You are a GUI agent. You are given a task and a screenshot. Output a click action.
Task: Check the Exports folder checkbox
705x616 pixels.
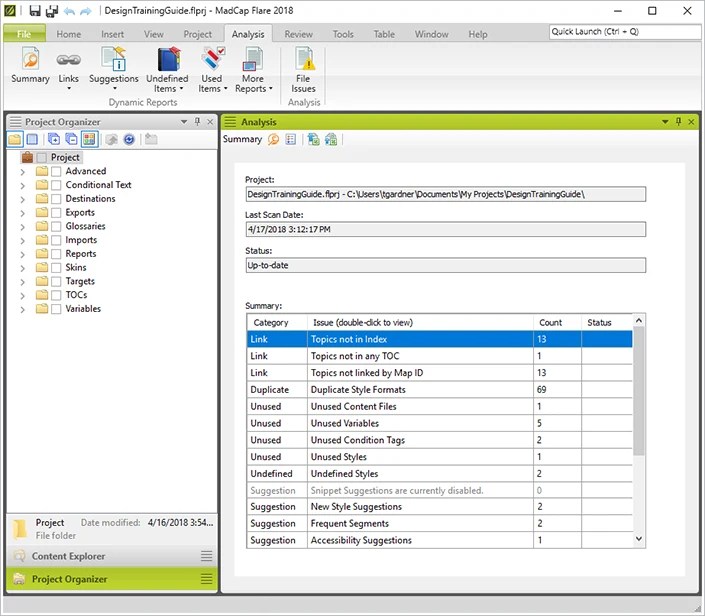tap(56, 213)
